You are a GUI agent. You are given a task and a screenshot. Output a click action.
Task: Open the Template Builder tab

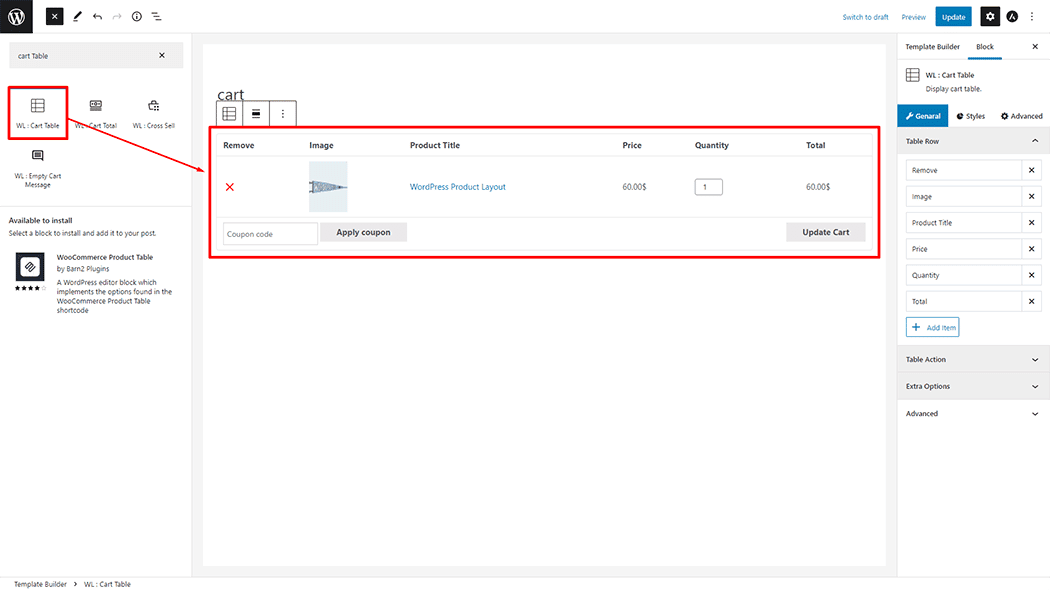[932, 47]
